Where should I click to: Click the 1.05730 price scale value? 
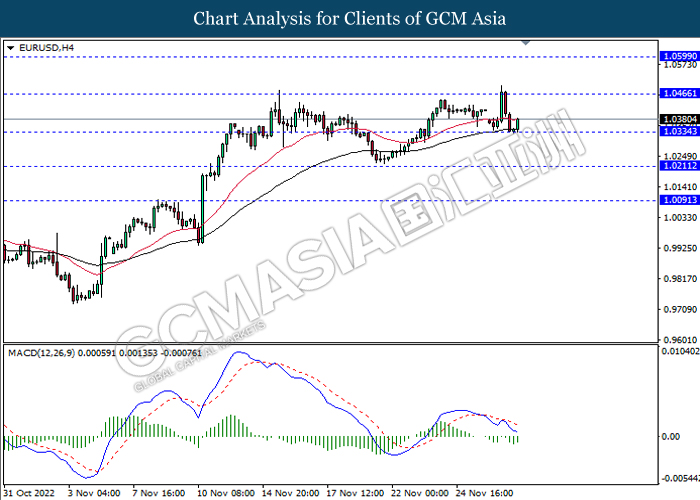pyautogui.click(x=680, y=65)
